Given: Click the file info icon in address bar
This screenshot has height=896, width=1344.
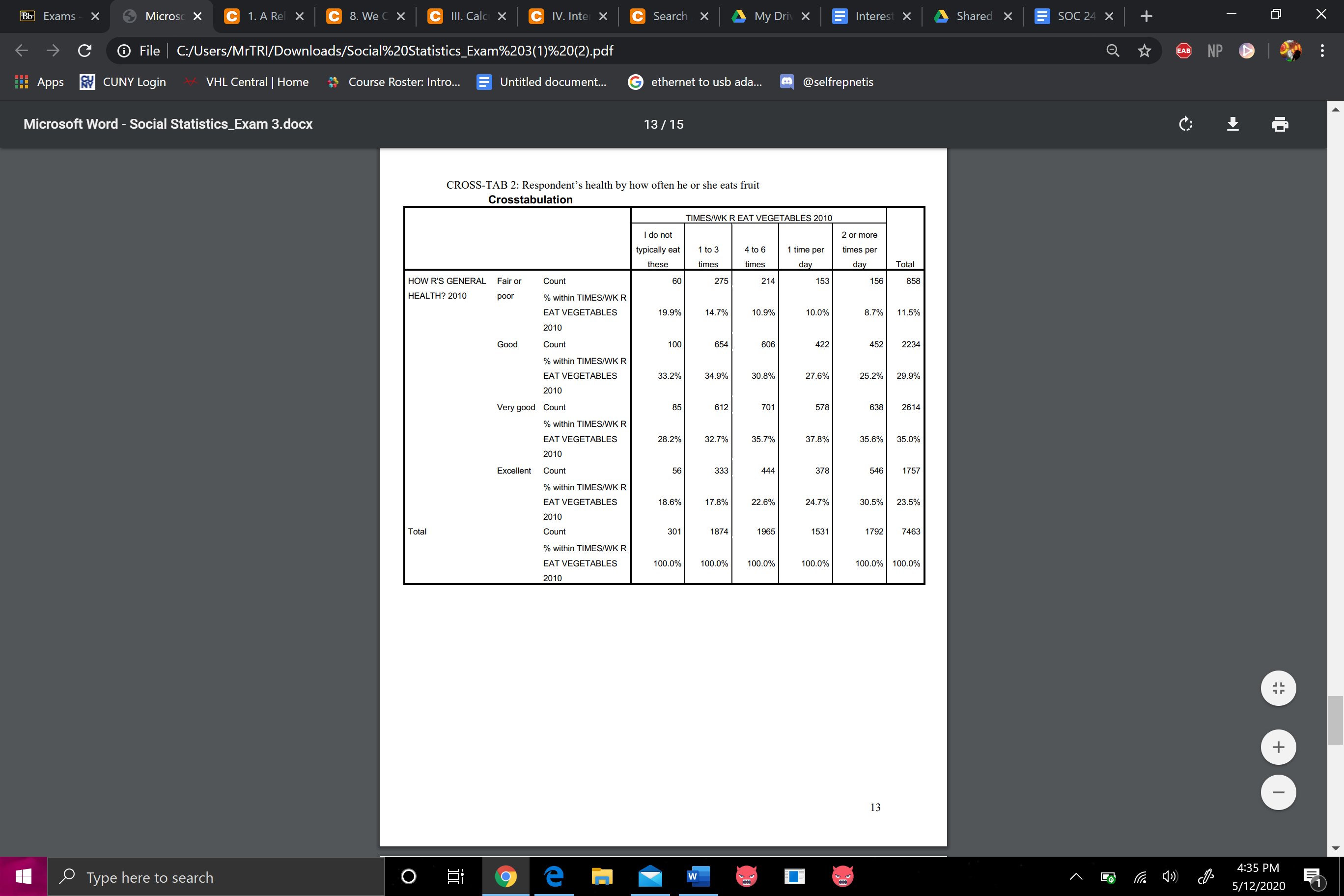Looking at the screenshot, I should 124,50.
